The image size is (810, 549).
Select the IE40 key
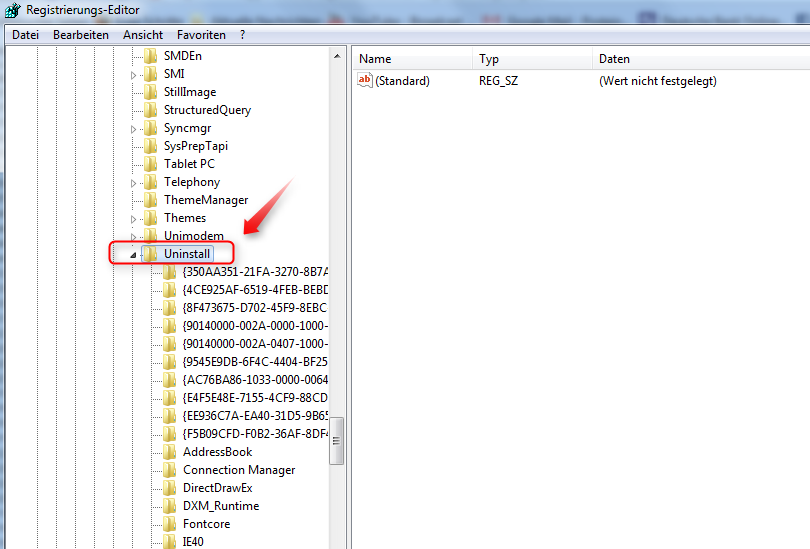pyautogui.click(x=193, y=542)
